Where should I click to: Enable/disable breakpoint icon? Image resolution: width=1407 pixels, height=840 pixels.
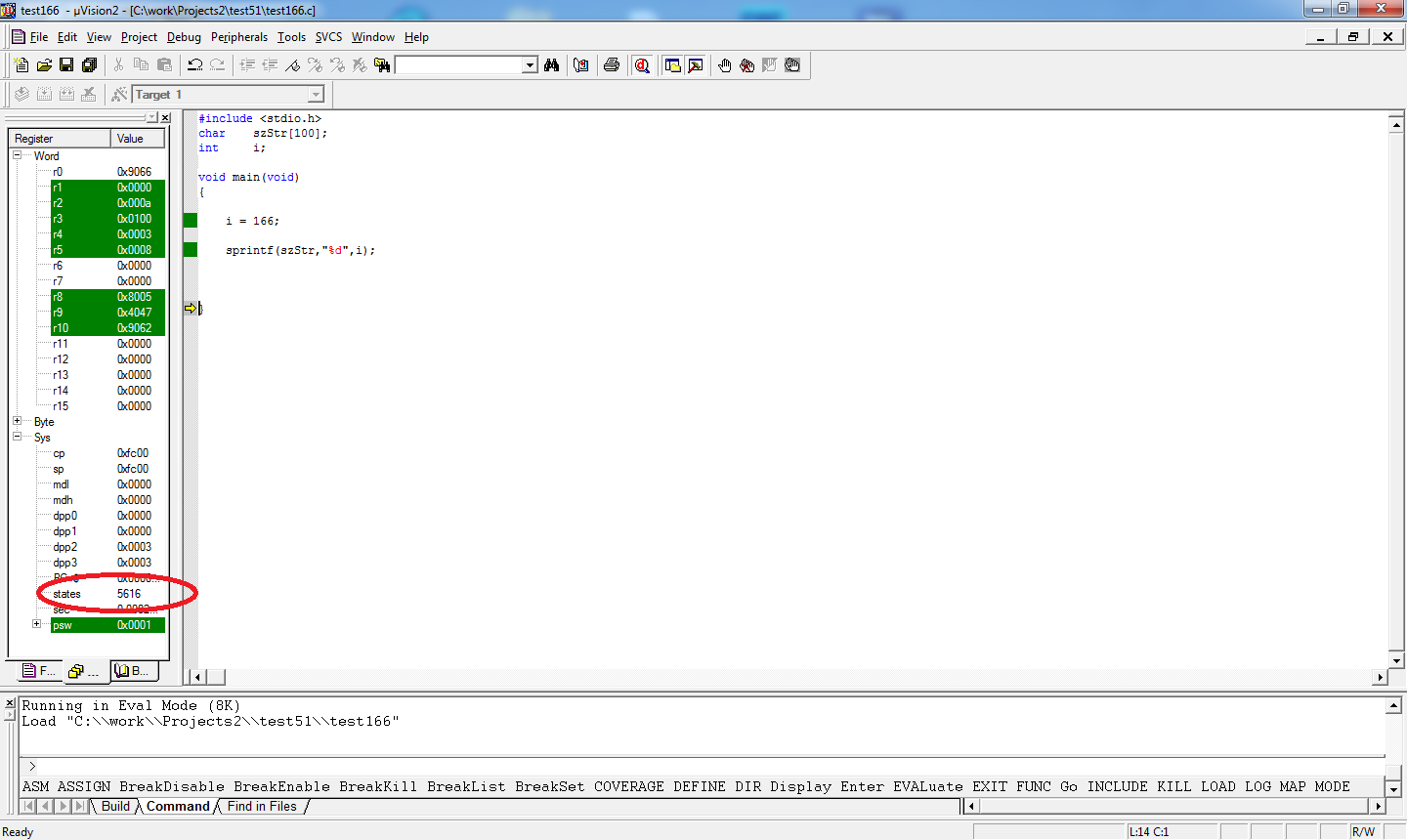pos(770,65)
